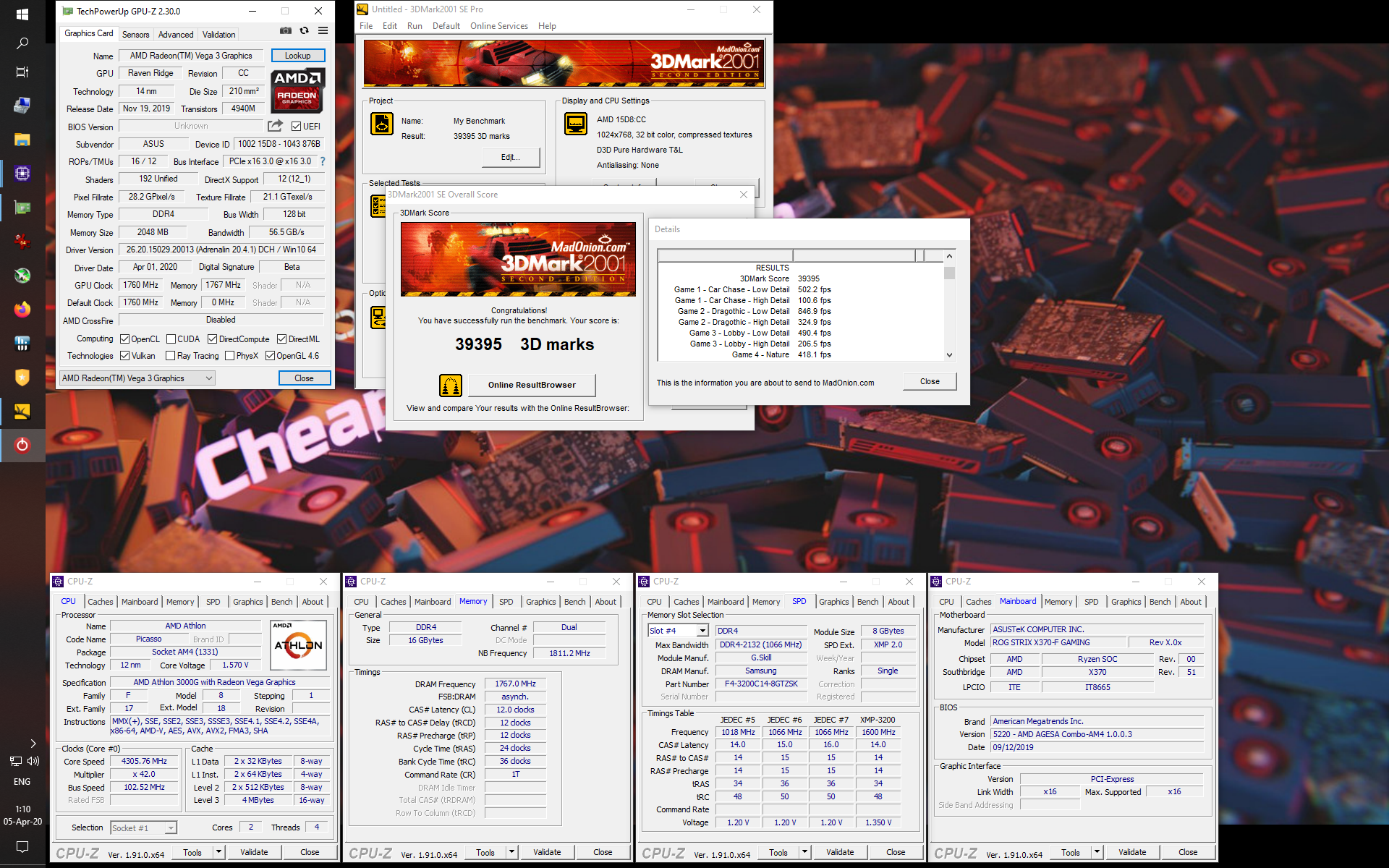
Task: Click the 3DMark2001 Second Edition banner
Action: tap(564, 64)
